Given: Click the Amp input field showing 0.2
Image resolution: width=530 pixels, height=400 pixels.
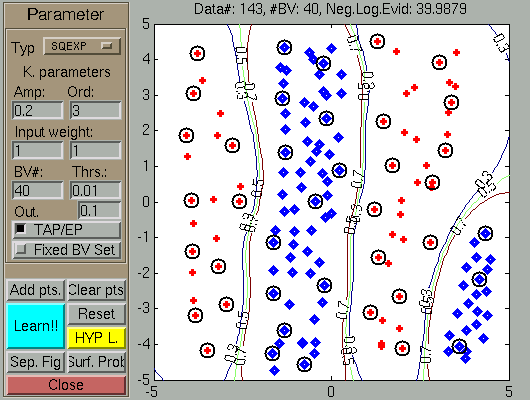Looking at the screenshot, I should pyautogui.click(x=37, y=110).
